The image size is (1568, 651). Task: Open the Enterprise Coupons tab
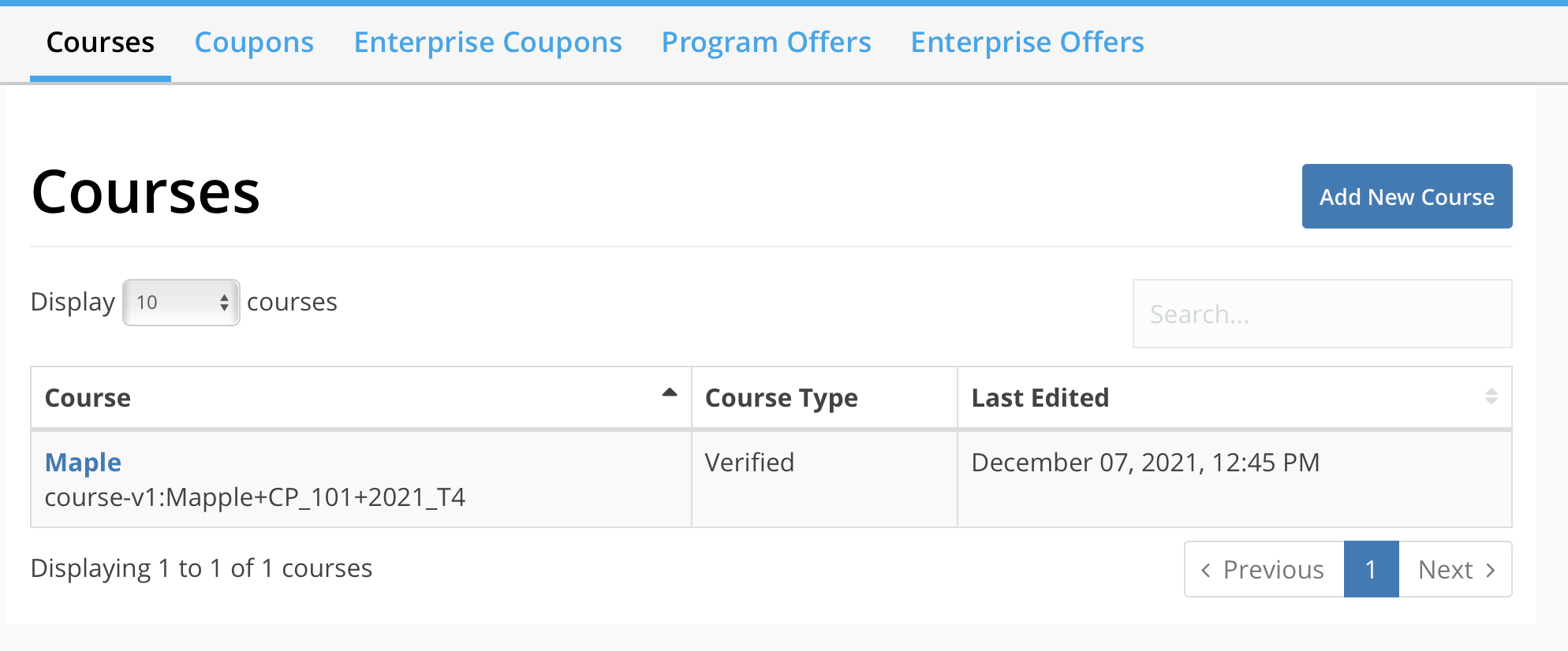pyautogui.click(x=487, y=42)
